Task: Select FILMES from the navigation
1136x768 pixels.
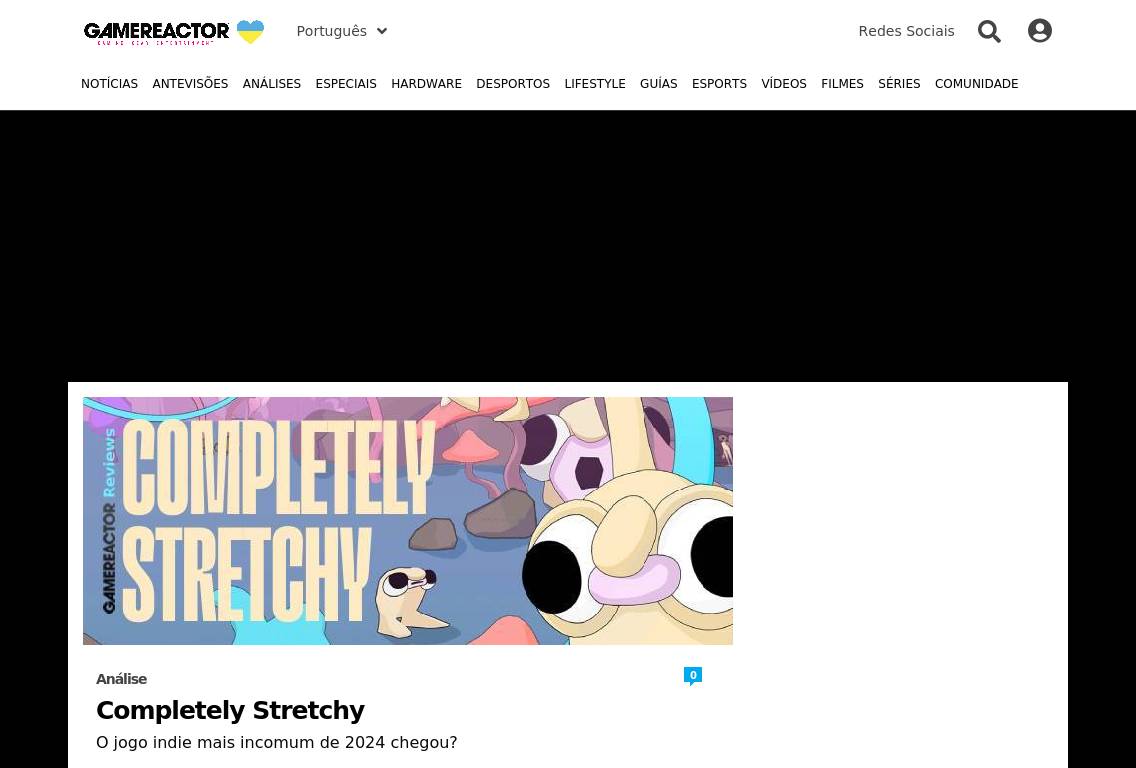Action: (x=842, y=84)
